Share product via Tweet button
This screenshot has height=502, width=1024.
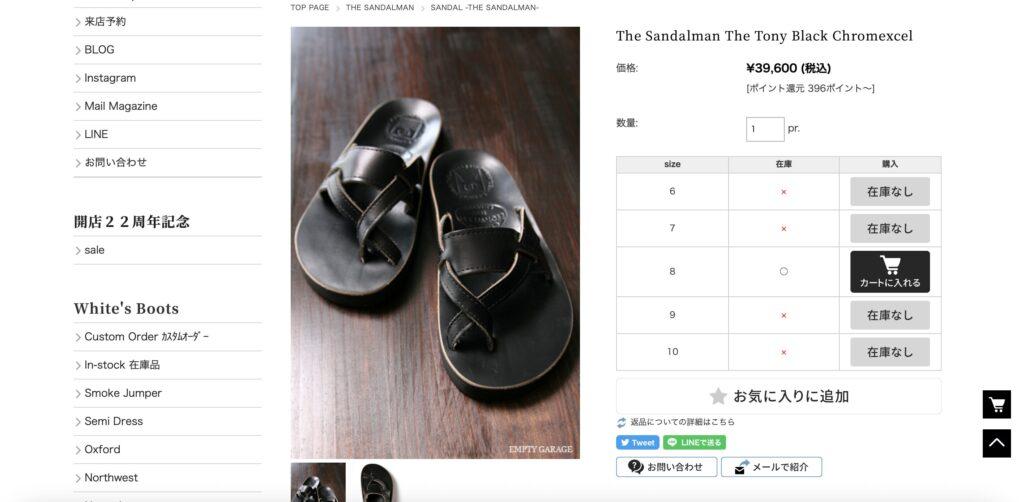(x=637, y=443)
